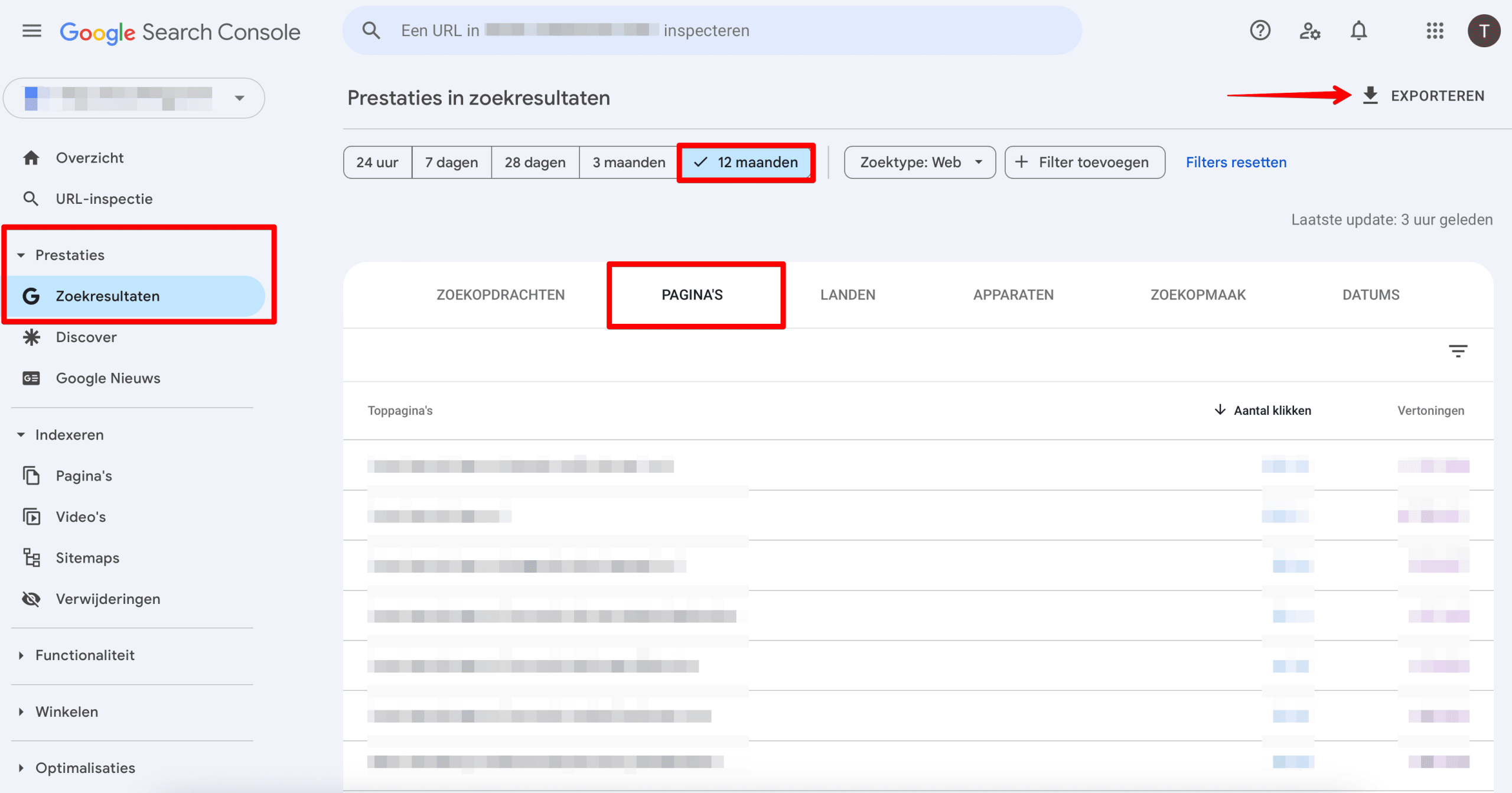Switch to the Datums tab
Image resolution: width=1512 pixels, height=793 pixels.
coord(1371,295)
